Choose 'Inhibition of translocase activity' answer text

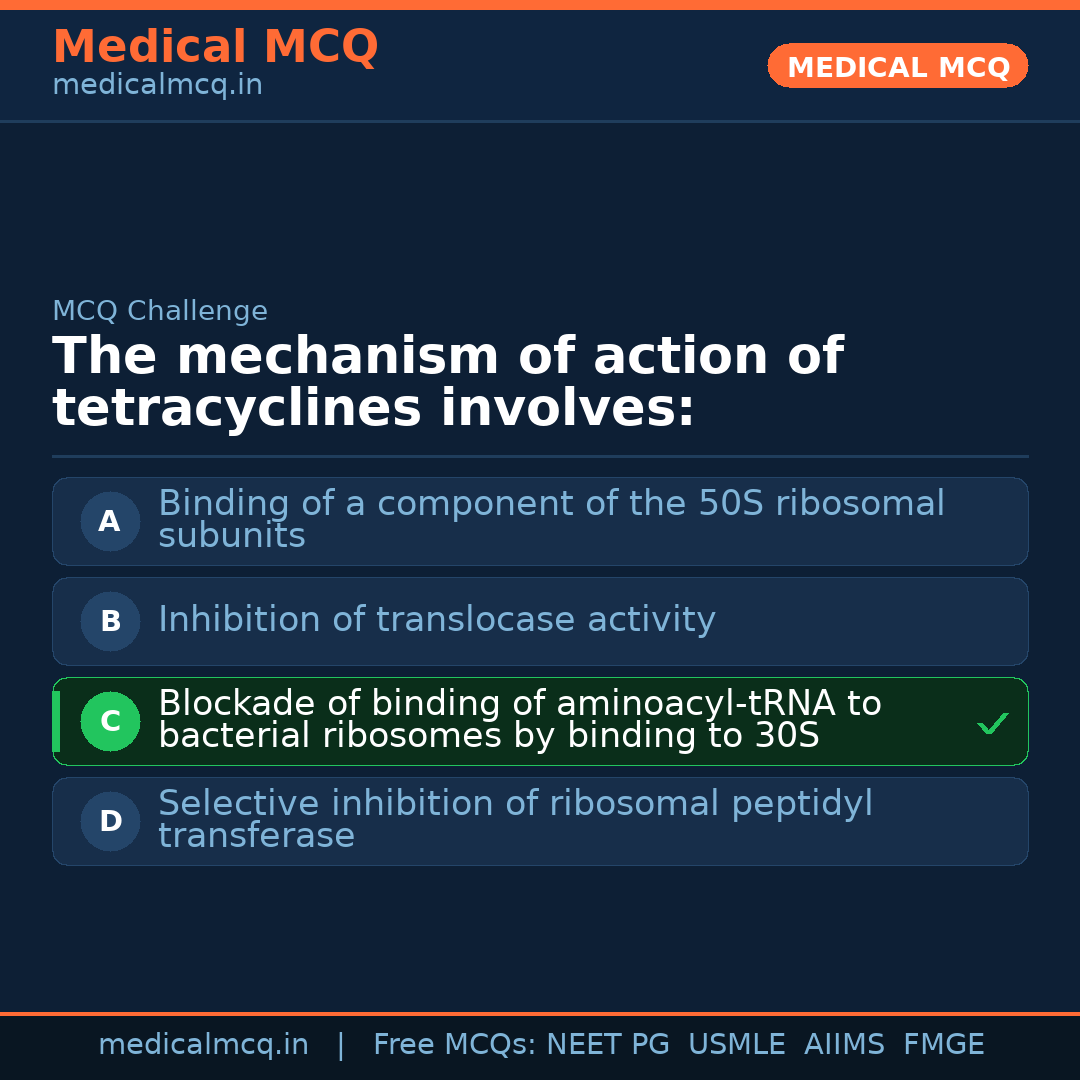436,620
